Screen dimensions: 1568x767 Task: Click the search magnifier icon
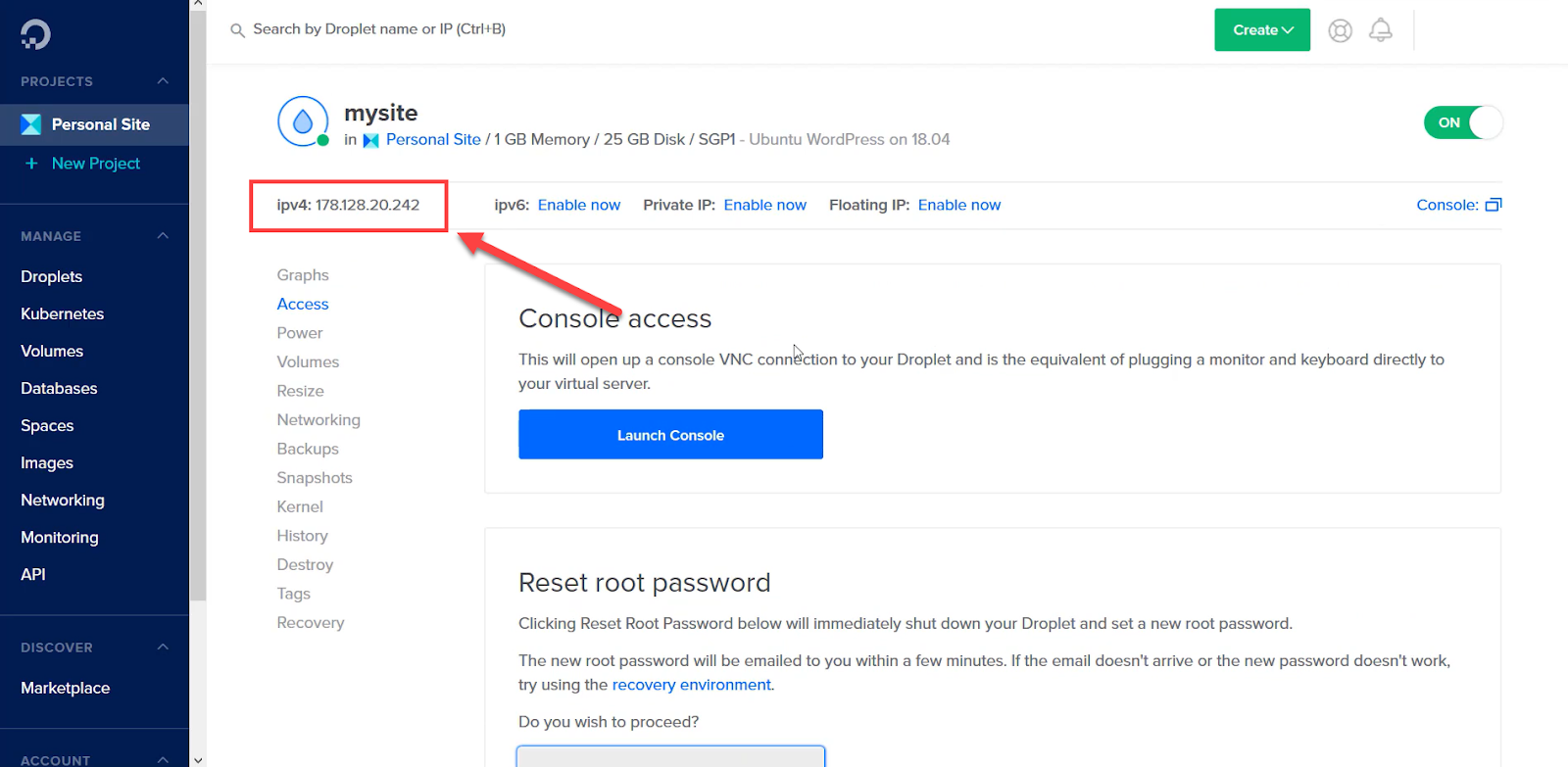[237, 30]
